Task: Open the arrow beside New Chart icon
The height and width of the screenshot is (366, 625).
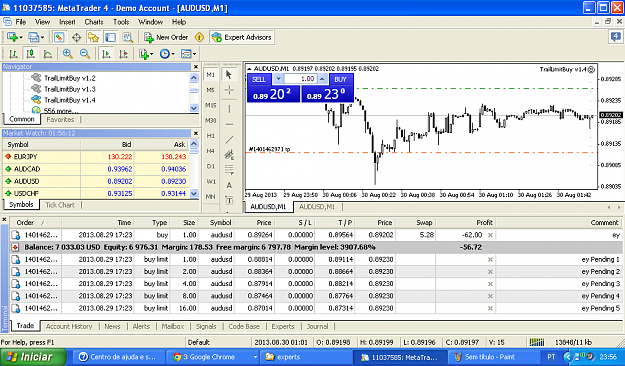Action: pos(21,37)
